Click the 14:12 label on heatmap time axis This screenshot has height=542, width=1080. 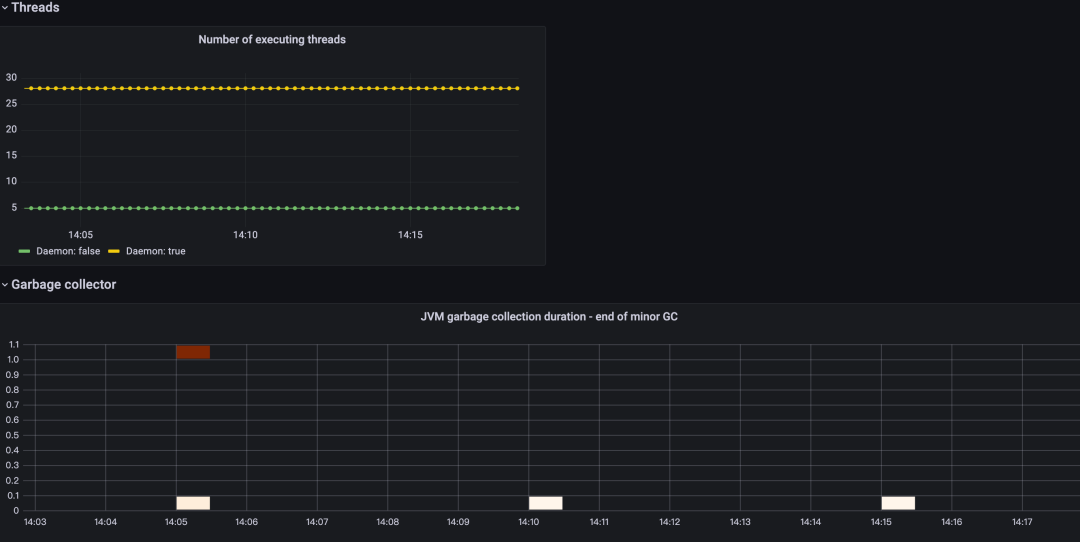(670, 521)
